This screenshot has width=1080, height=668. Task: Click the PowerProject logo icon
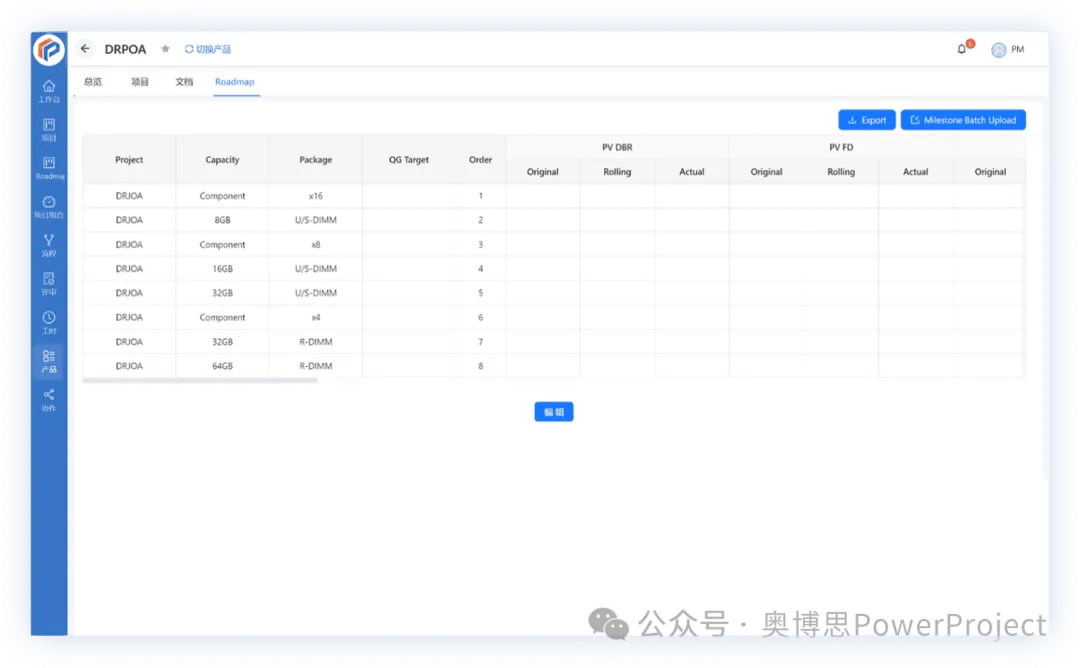pos(49,50)
